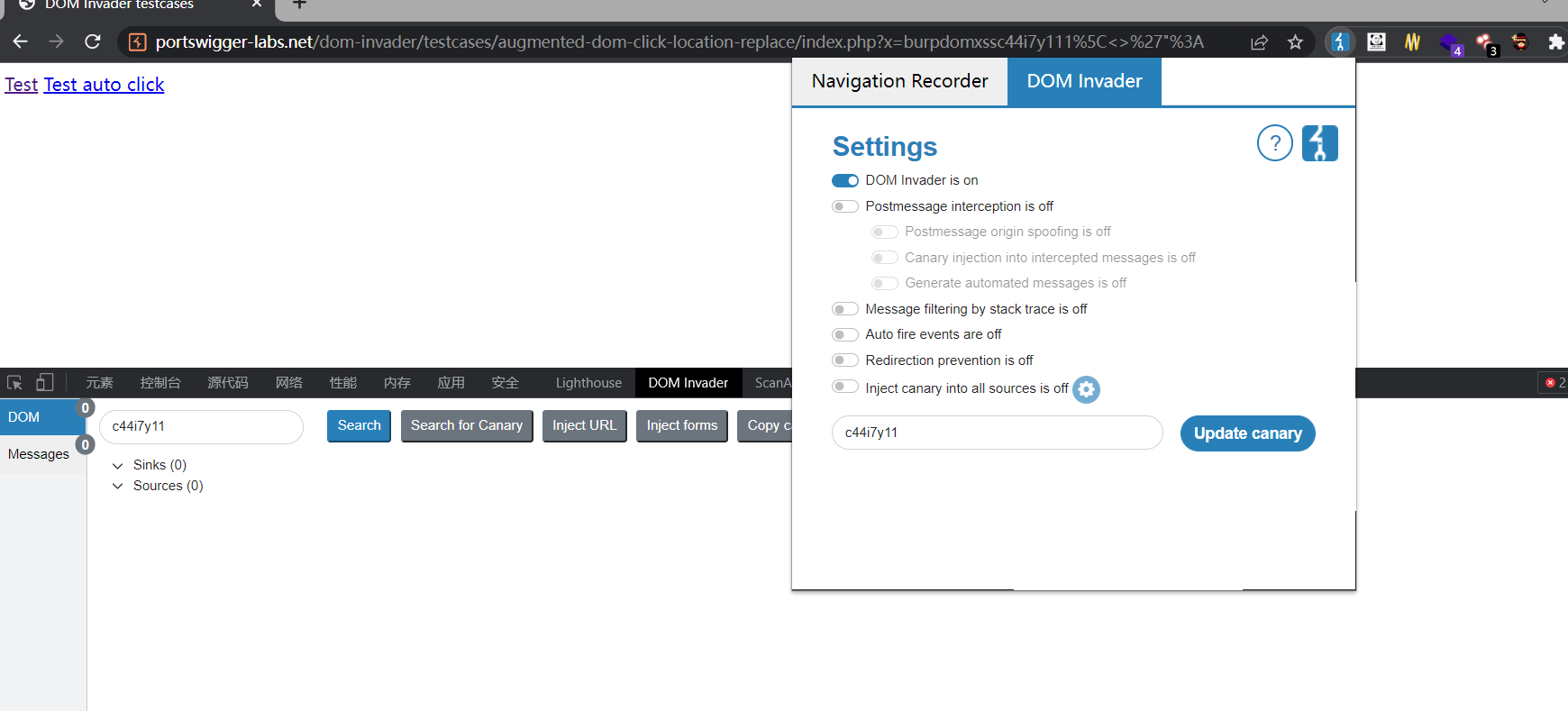Enable Auto fire events toggle
Image resolution: width=1568 pixels, height=711 pixels.
click(845, 334)
